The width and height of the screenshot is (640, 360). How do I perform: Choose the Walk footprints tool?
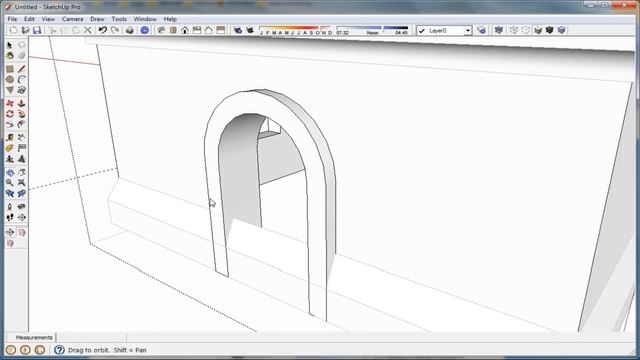tap(10, 217)
